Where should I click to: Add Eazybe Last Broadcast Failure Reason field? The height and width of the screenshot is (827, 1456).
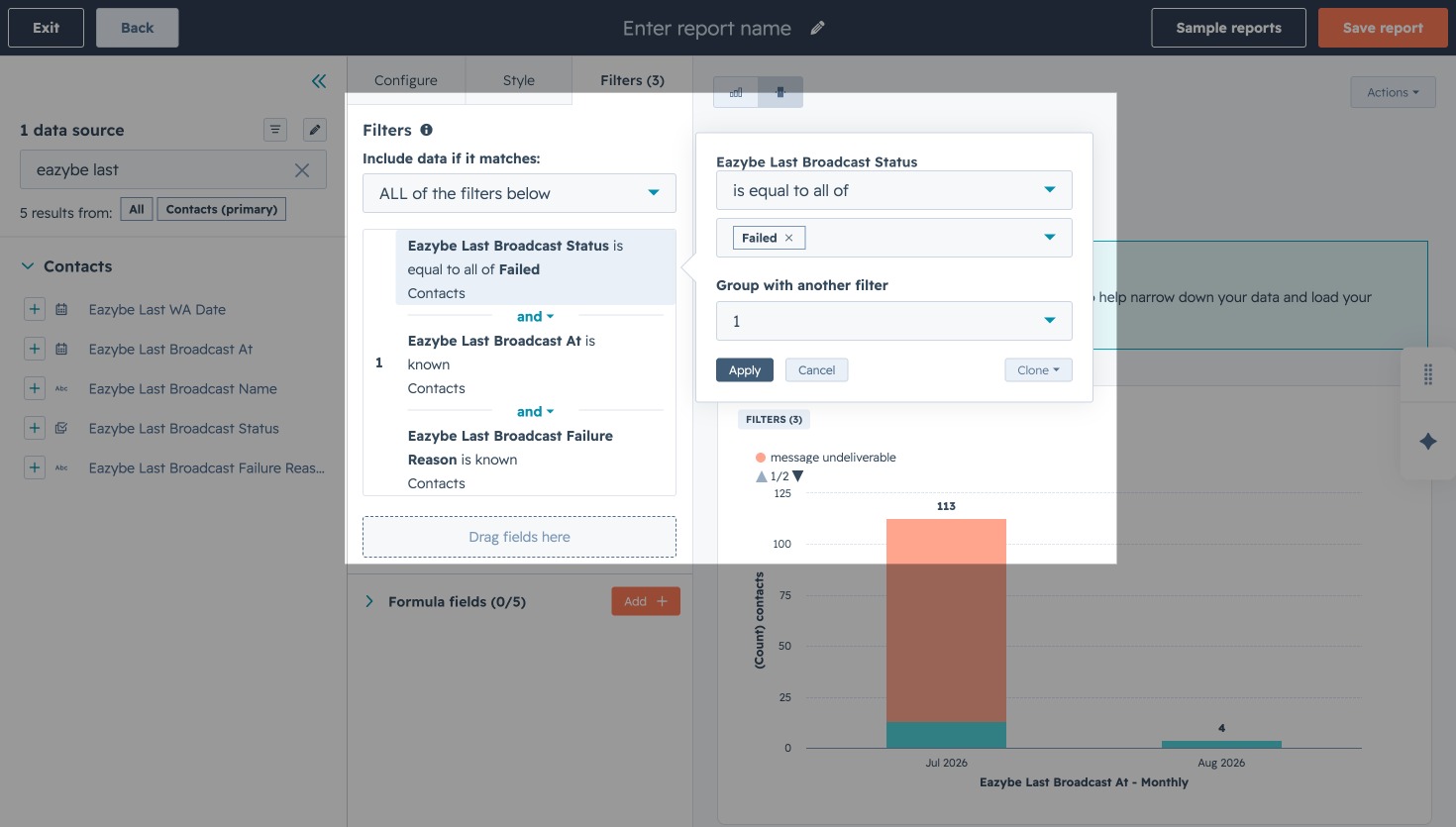point(35,467)
